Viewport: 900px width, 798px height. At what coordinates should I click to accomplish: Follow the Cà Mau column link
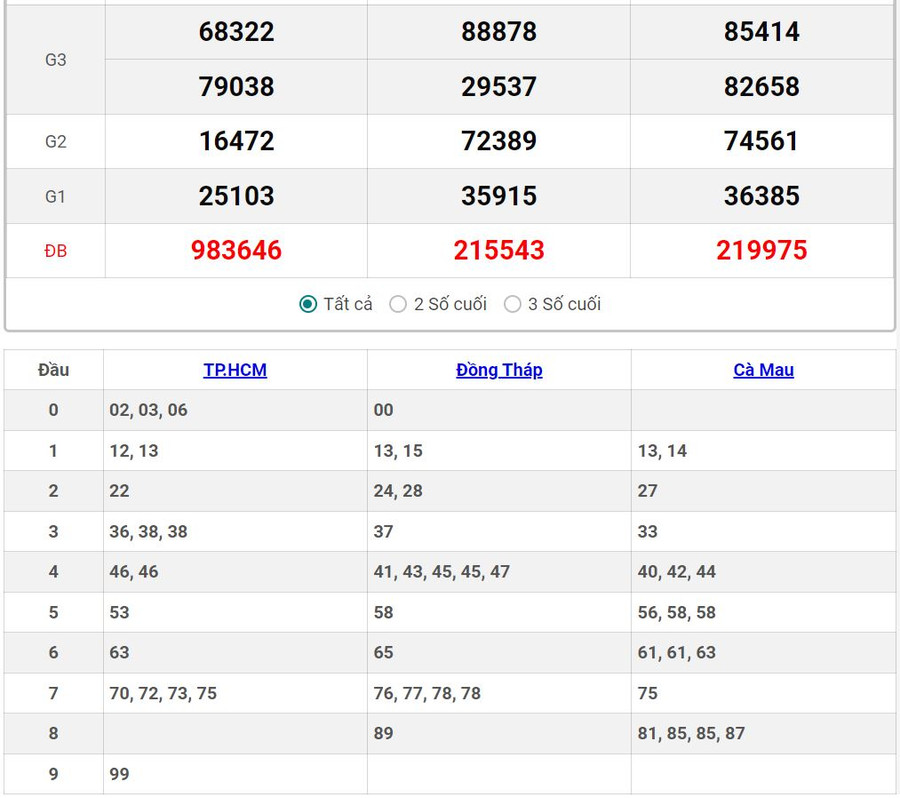(x=763, y=370)
